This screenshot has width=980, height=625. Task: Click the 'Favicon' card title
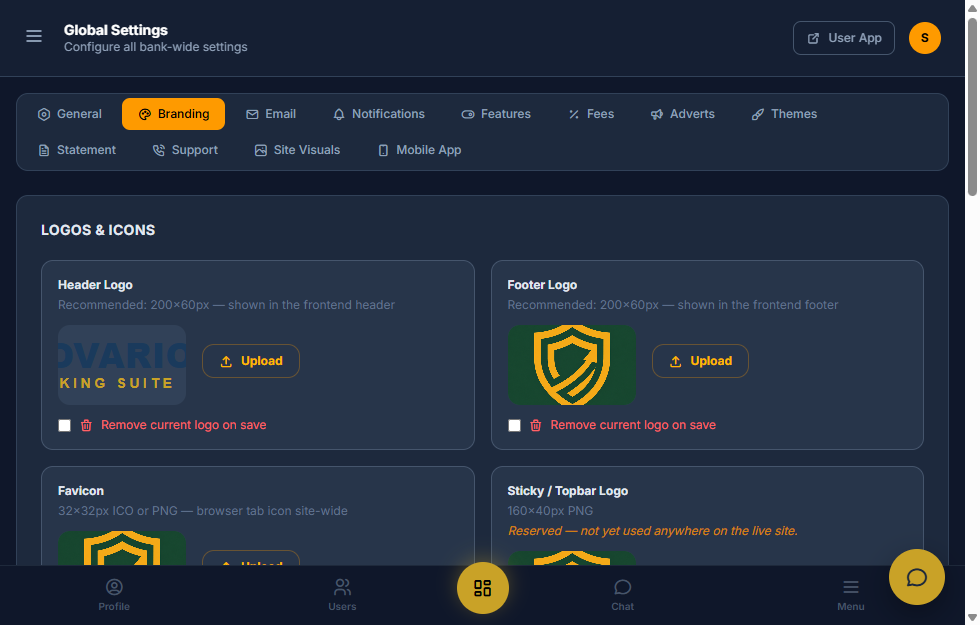coord(81,491)
